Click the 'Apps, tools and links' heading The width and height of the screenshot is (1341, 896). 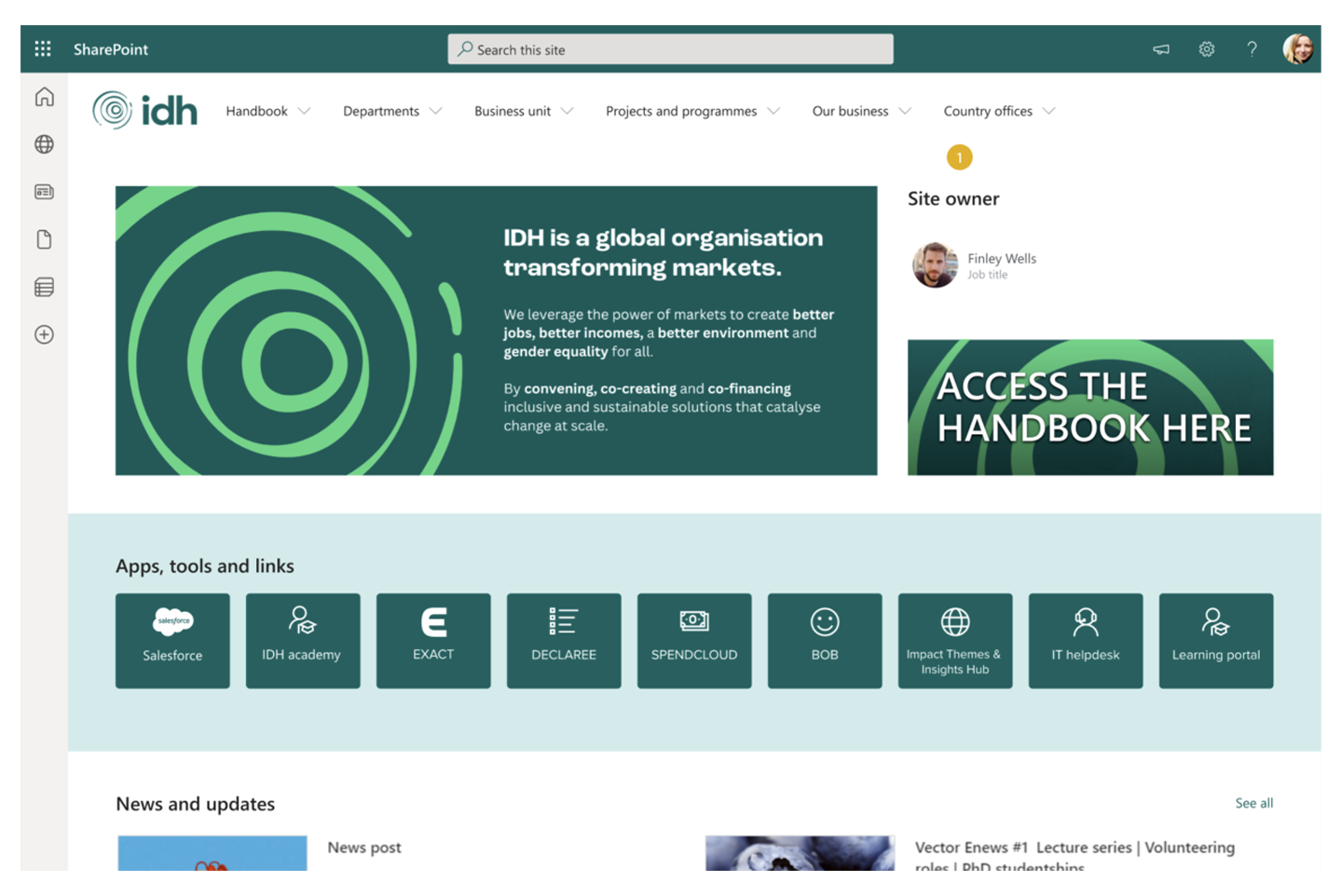(205, 565)
